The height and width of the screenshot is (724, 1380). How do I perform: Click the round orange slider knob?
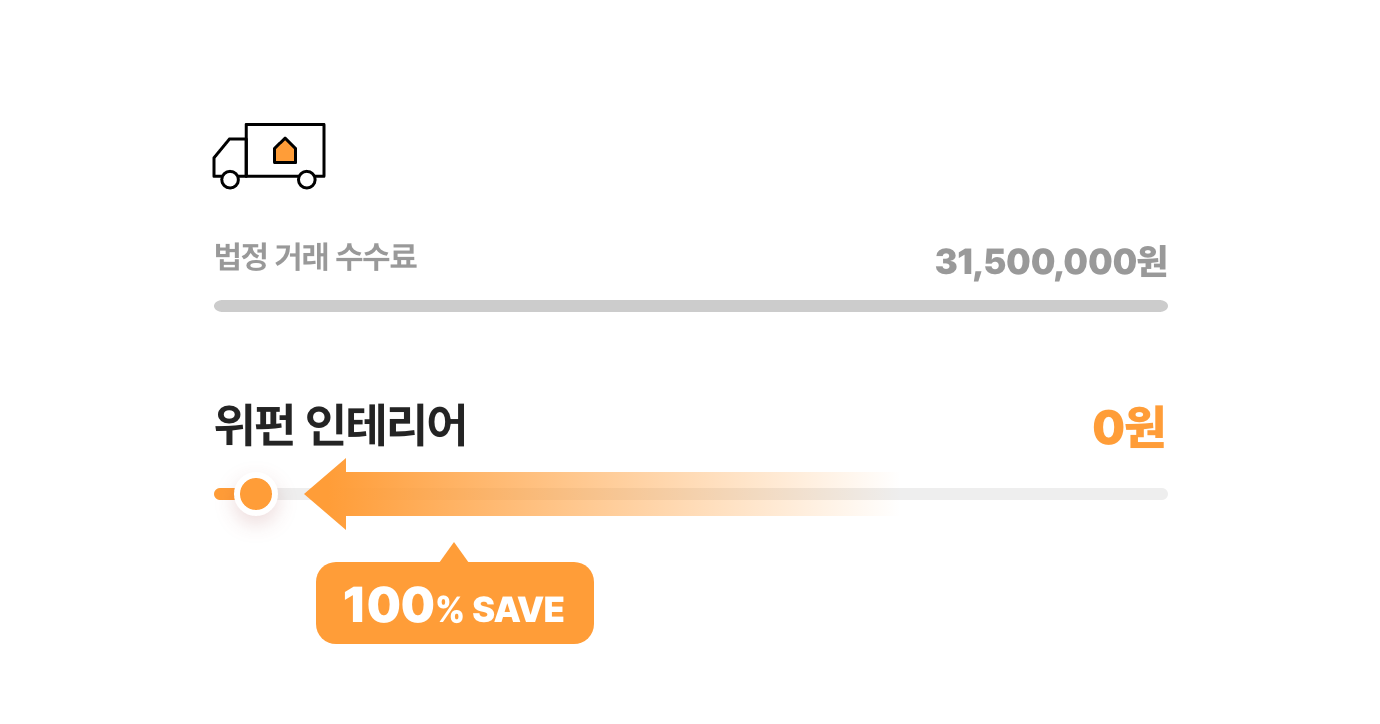coord(257,494)
